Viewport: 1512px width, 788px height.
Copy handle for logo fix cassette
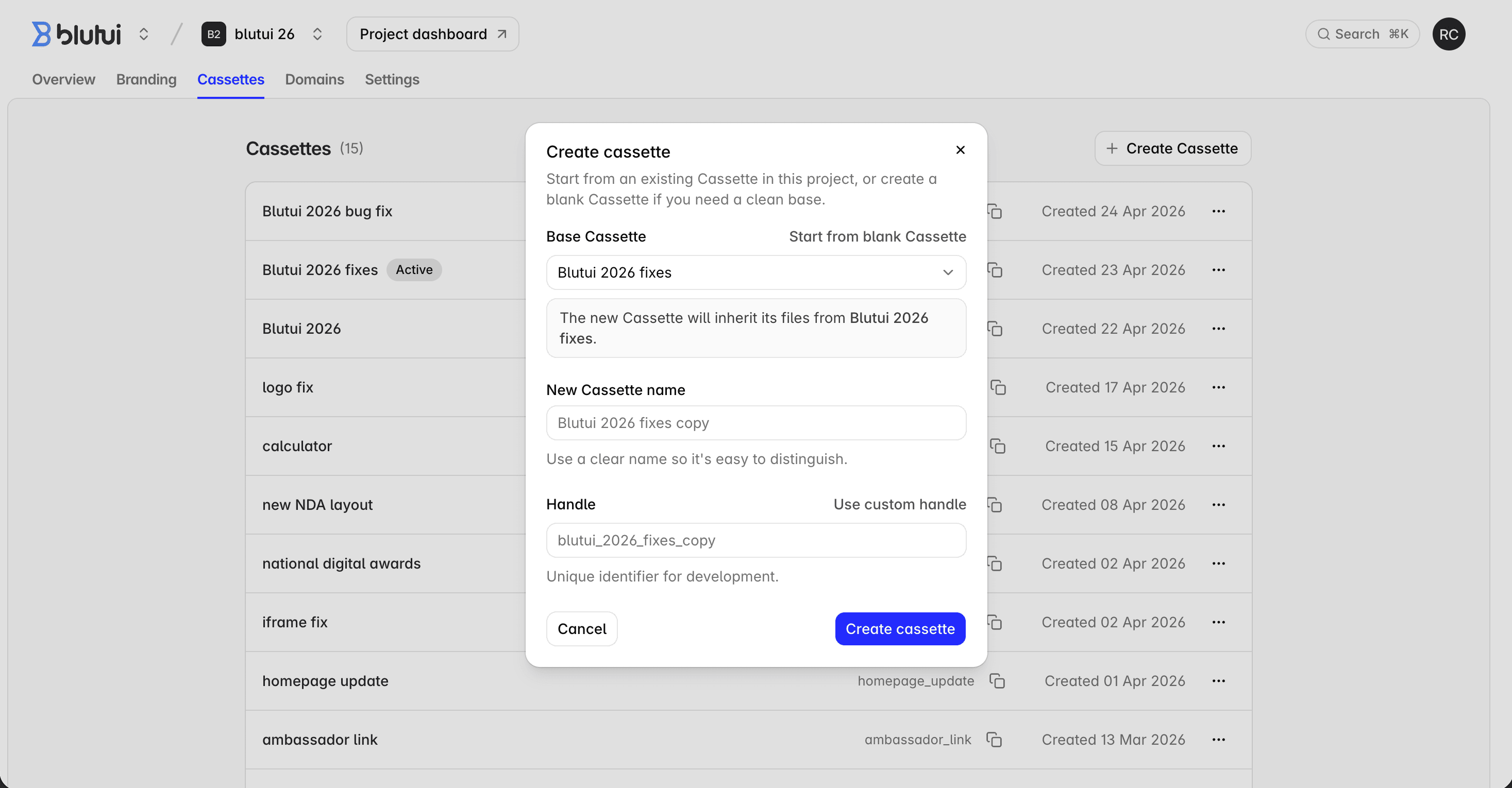point(998,387)
